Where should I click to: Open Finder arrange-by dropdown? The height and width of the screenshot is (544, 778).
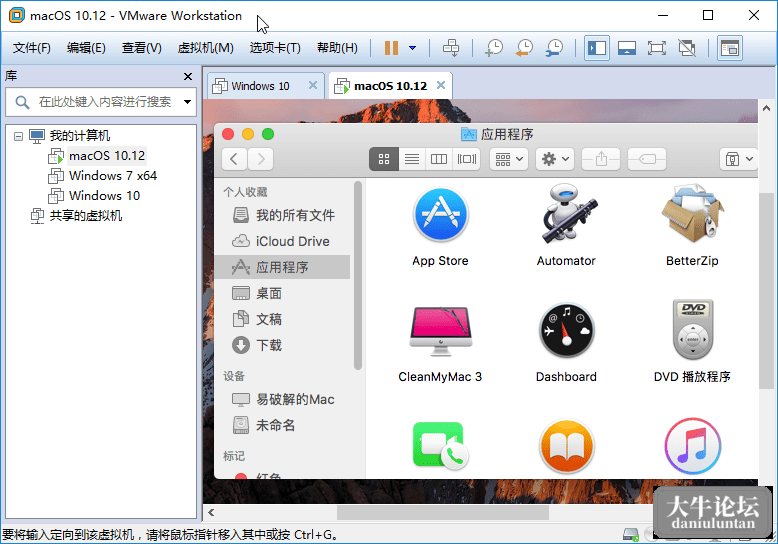pos(509,159)
